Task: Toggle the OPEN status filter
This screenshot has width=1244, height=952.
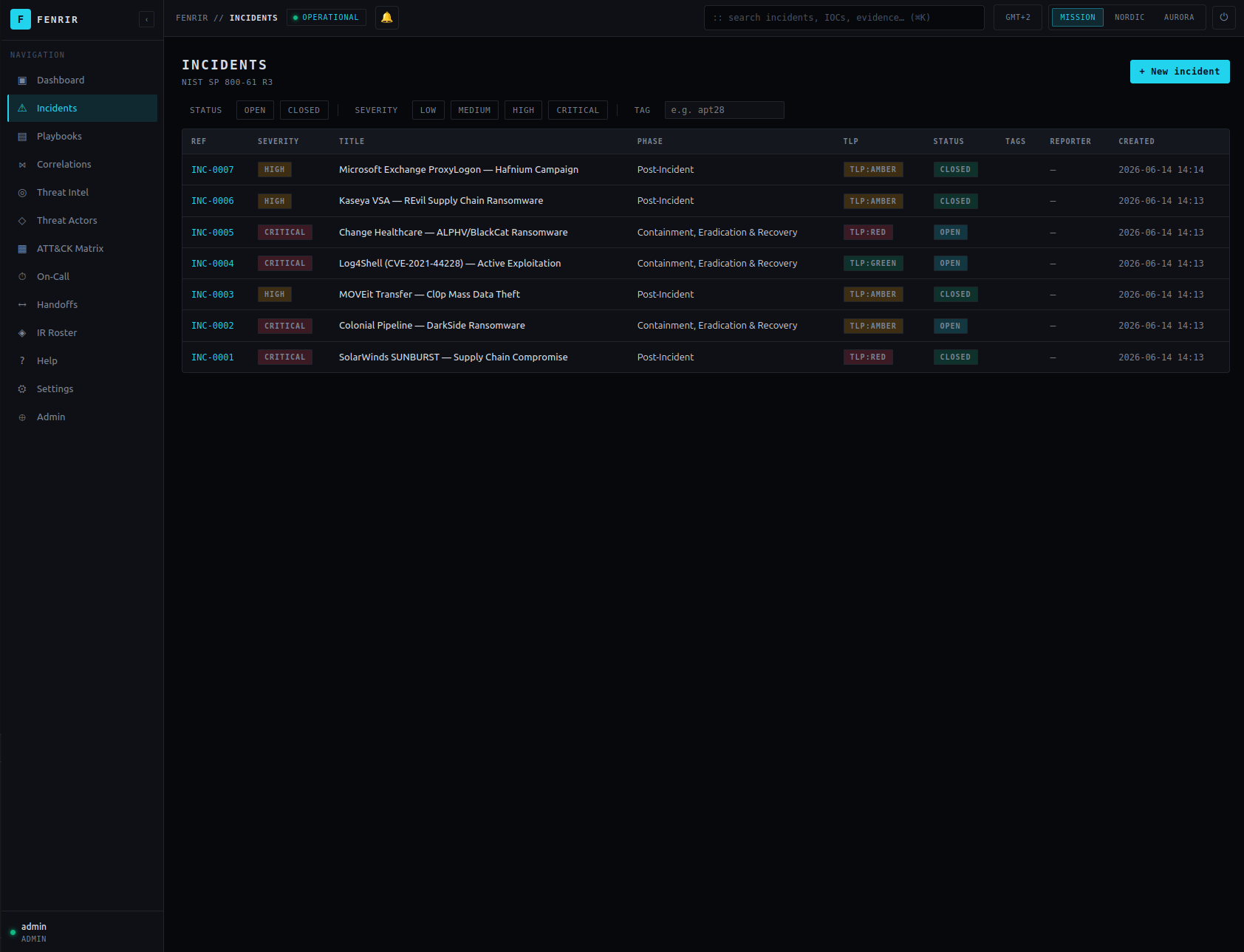Action: pyautogui.click(x=255, y=110)
